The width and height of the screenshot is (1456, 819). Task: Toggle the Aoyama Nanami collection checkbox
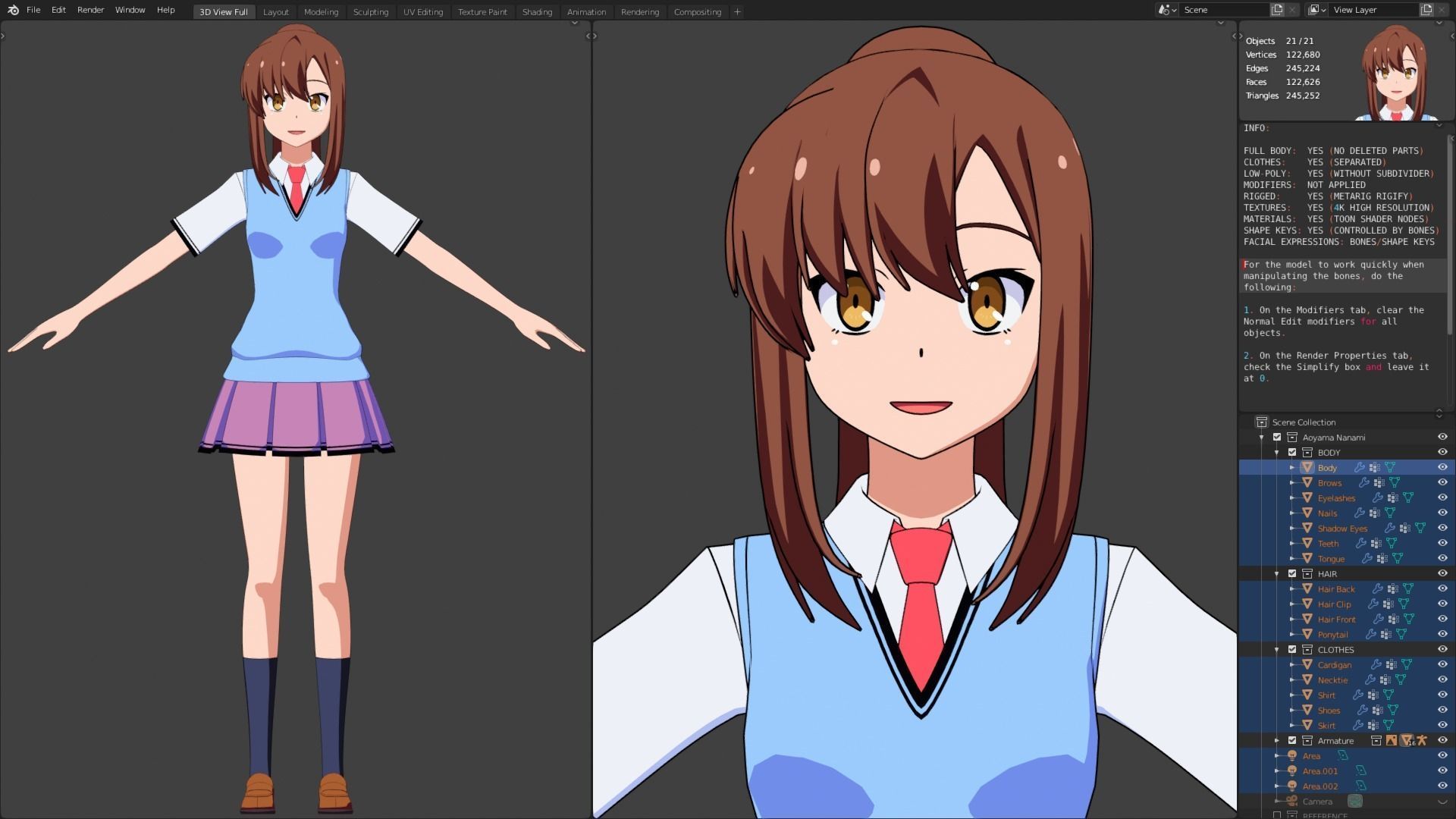[x=1277, y=437]
